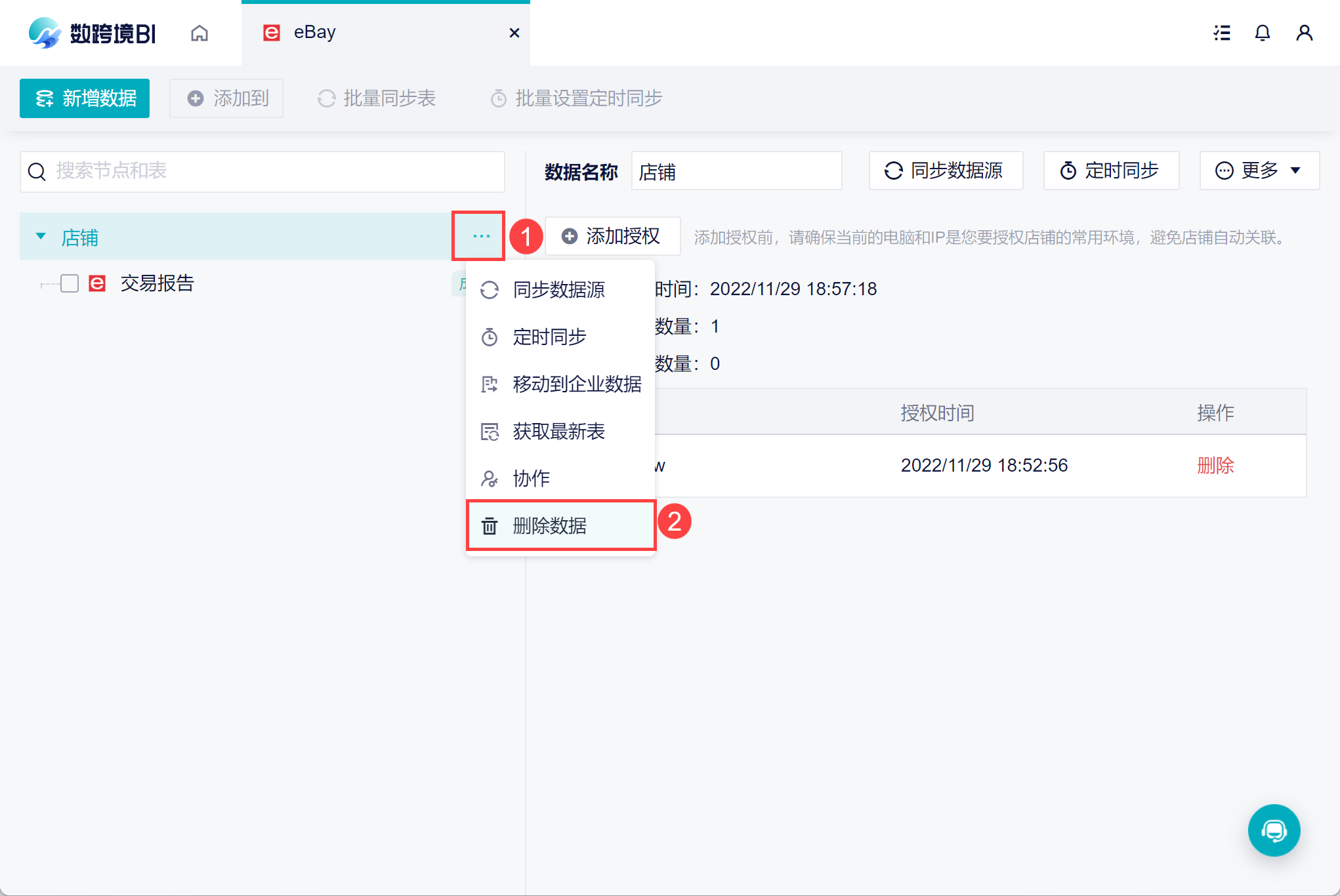The height and width of the screenshot is (896, 1340).
Task: Collapse the 店铺 tree node
Action: coord(41,236)
